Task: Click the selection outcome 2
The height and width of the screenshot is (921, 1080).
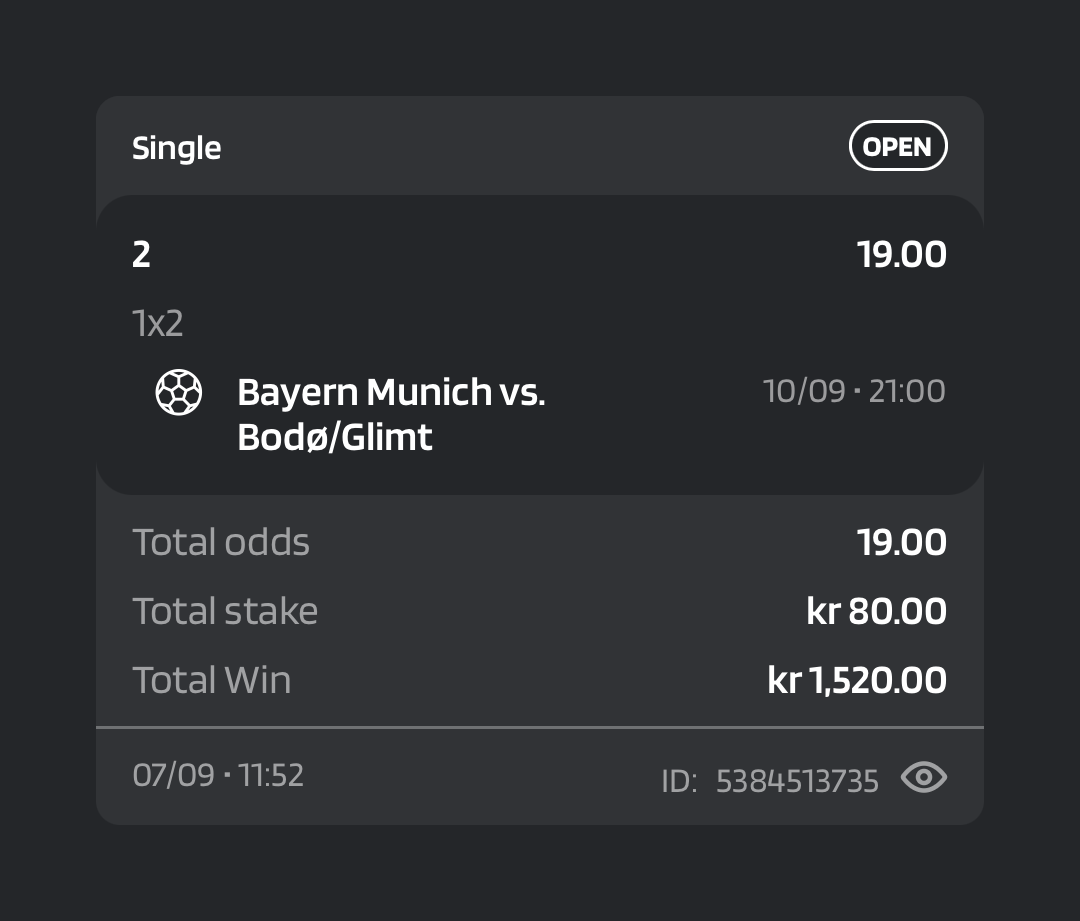Action: tap(141, 255)
